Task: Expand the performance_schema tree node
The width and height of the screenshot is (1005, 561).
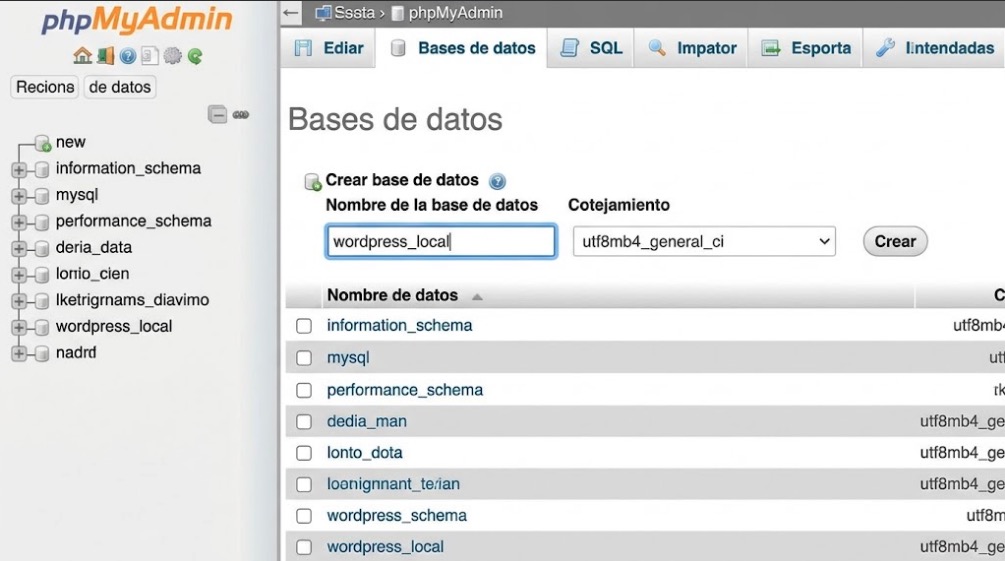Action: pyautogui.click(x=19, y=222)
